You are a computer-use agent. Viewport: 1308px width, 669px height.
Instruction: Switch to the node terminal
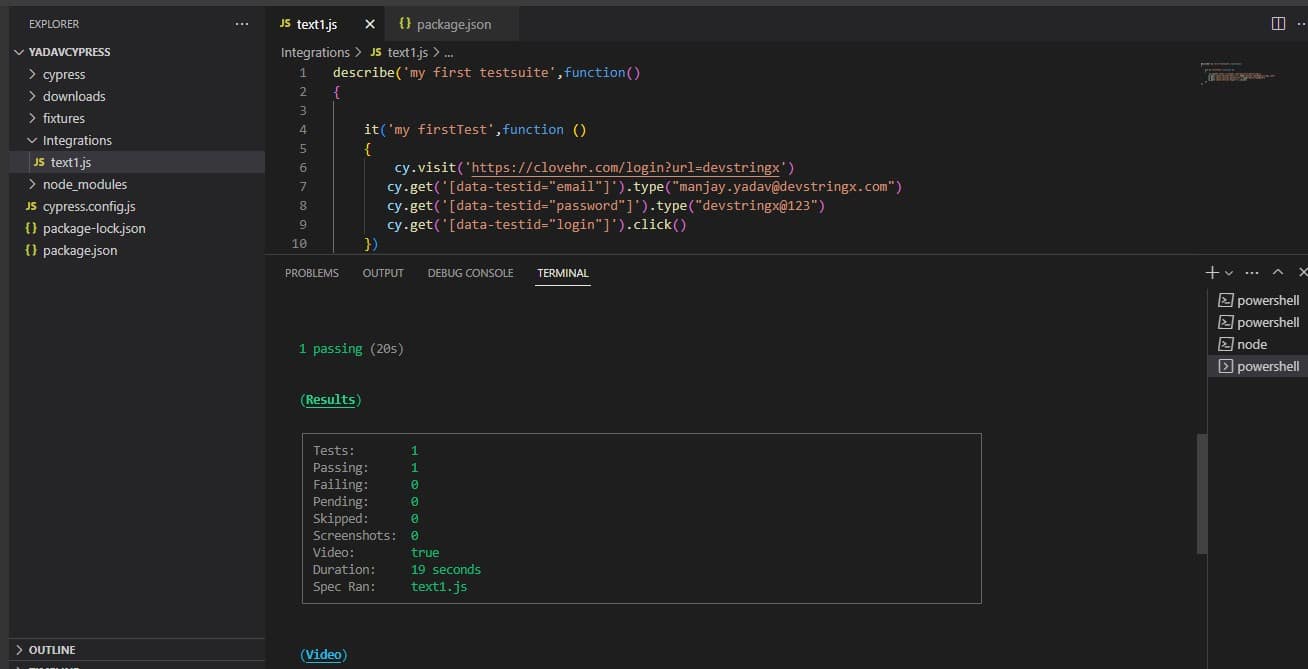click(1258, 344)
